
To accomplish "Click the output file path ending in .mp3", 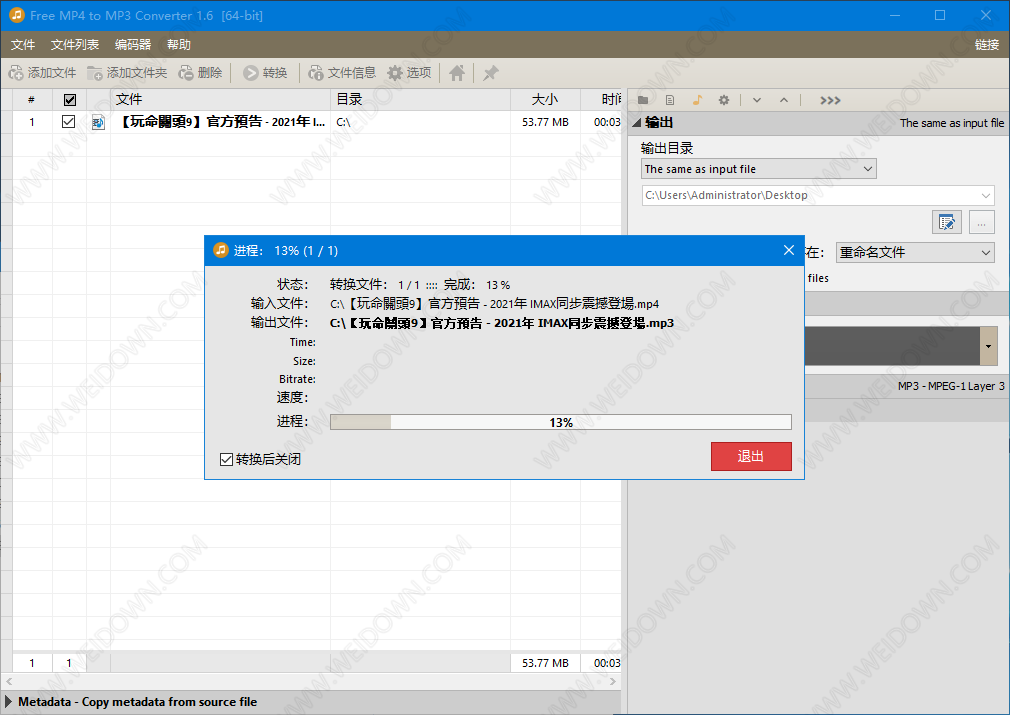I will (502, 323).
